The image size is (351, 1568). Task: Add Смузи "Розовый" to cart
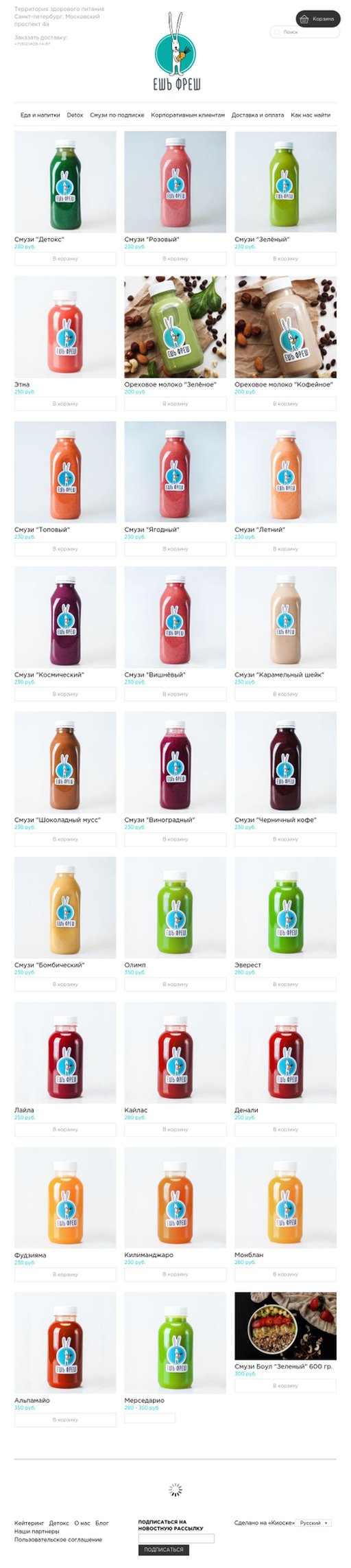(x=175, y=259)
